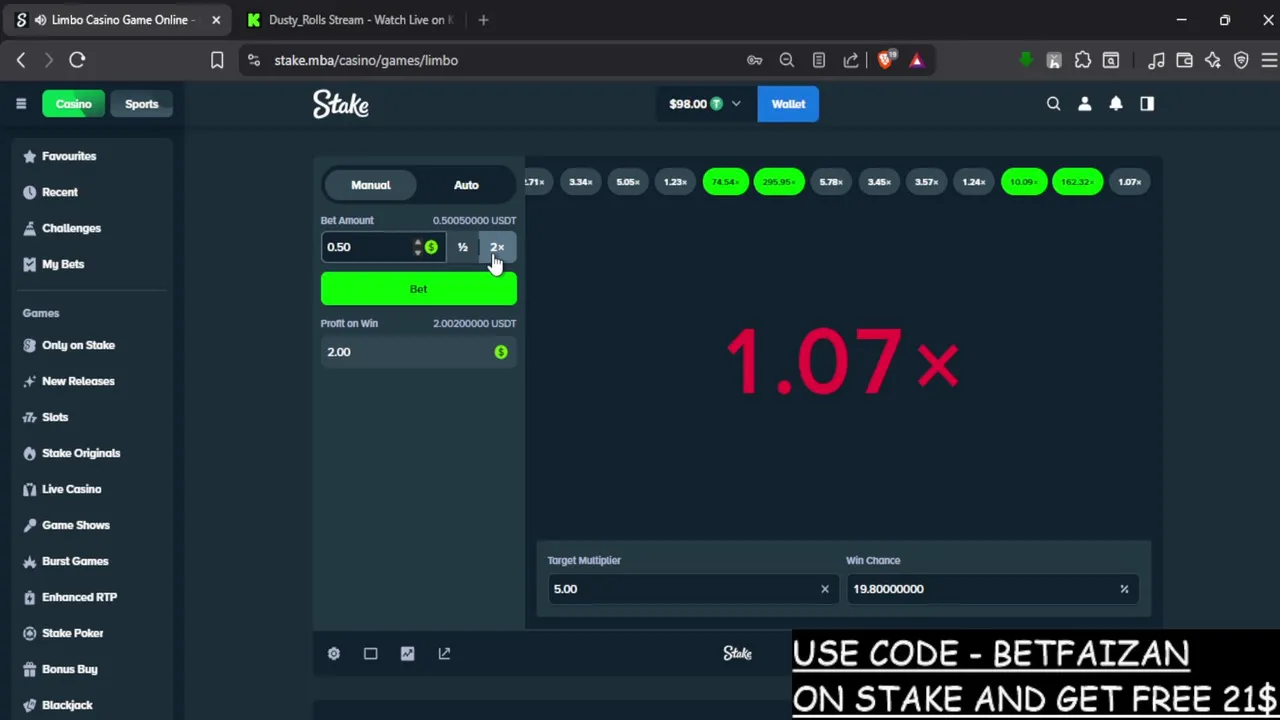Select Sports section toggle
Screen dimensions: 1280x720
coord(141,104)
